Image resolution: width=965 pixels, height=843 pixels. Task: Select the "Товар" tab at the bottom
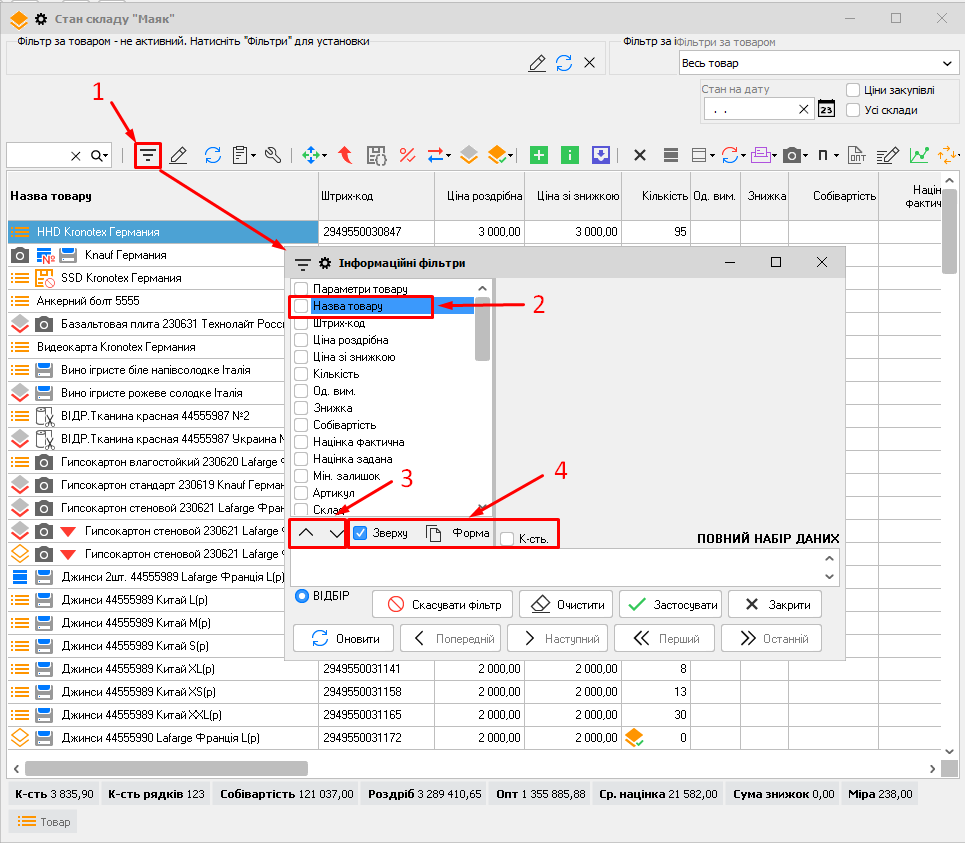tap(42, 821)
